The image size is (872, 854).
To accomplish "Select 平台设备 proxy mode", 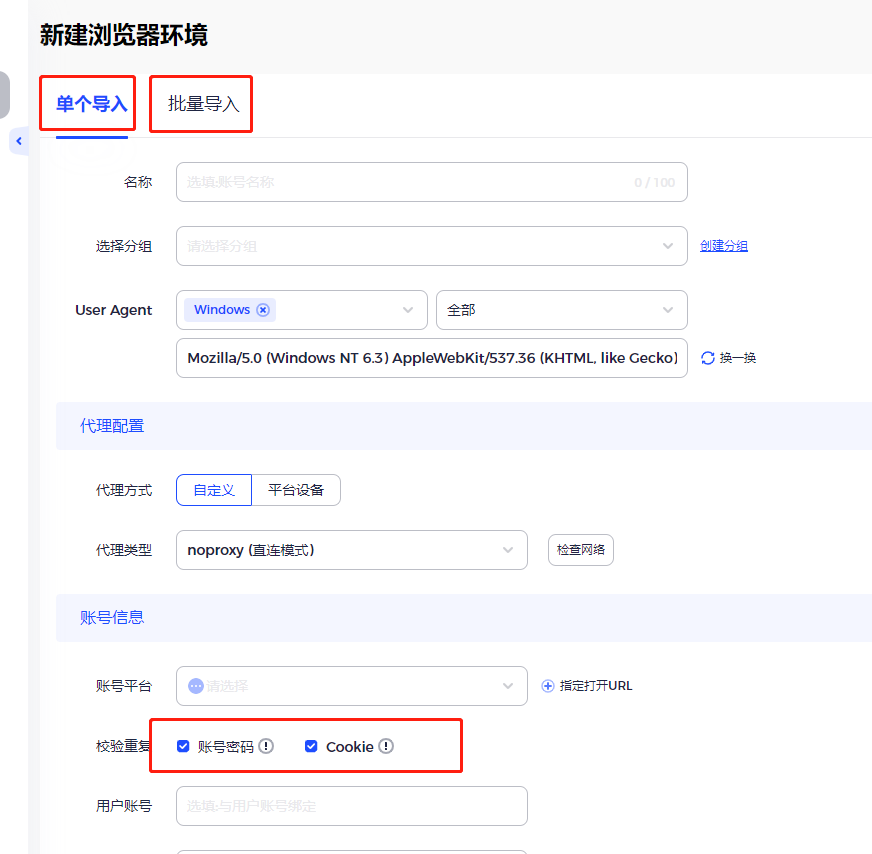I will 296,490.
